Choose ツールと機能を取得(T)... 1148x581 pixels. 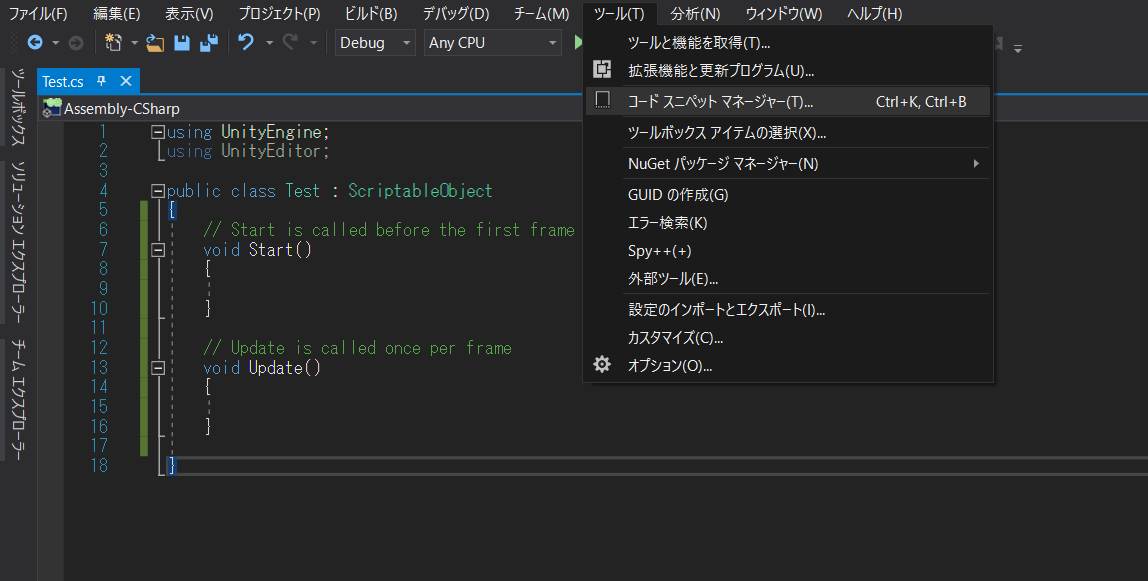[788, 42]
